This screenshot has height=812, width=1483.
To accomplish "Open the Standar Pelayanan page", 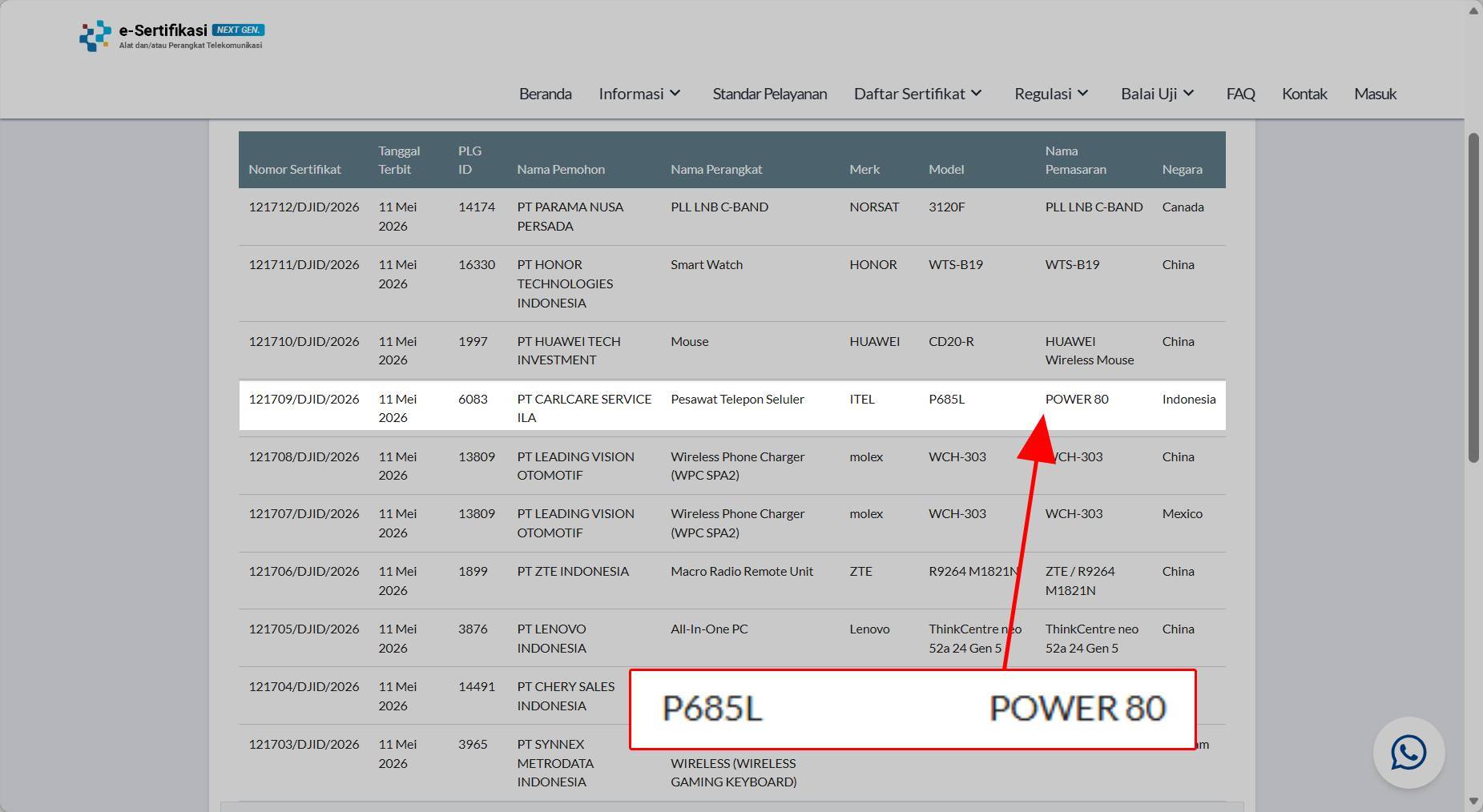I will [x=769, y=94].
